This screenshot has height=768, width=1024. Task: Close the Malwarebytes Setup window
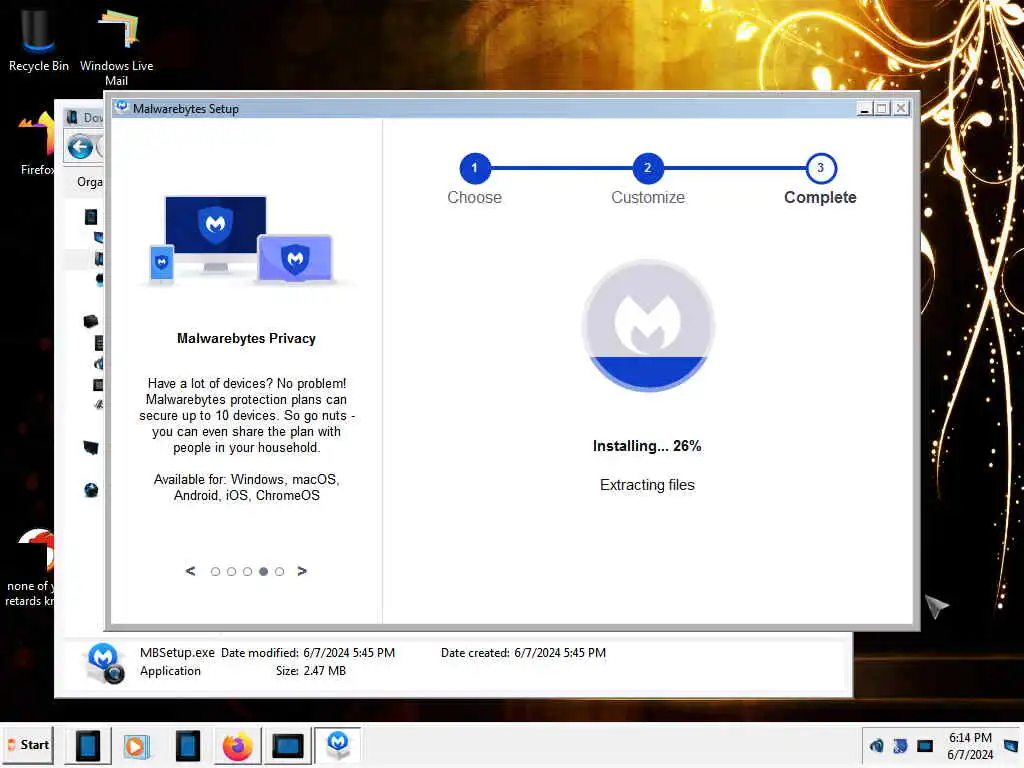(x=901, y=108)
